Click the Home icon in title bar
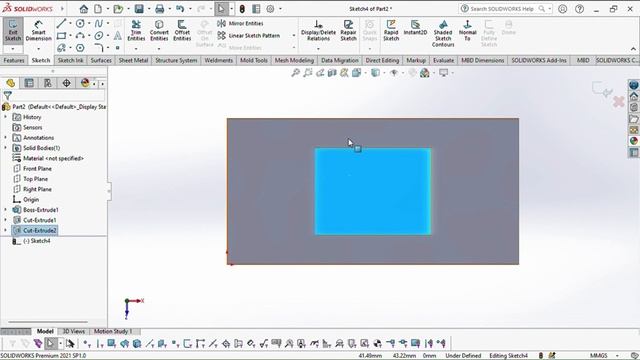 pos(84,9)
